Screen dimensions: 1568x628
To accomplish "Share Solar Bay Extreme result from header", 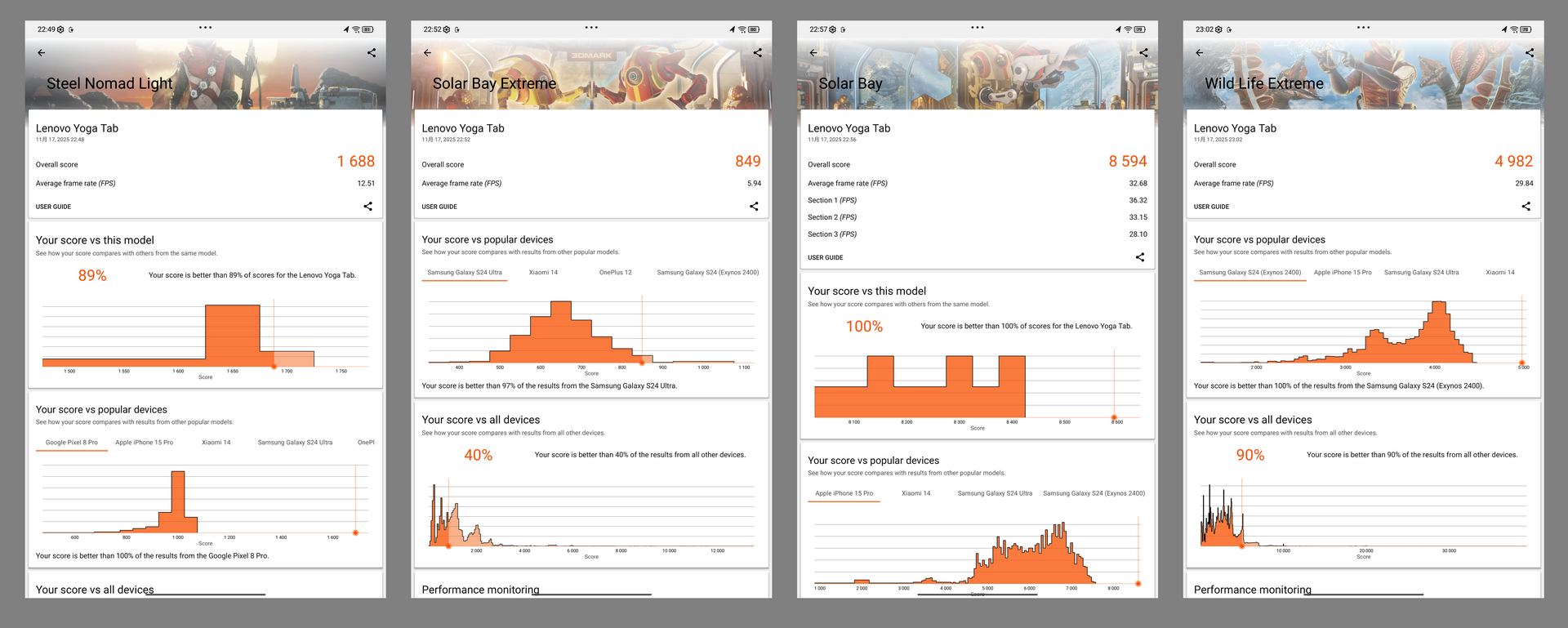I will click(757, 53).
